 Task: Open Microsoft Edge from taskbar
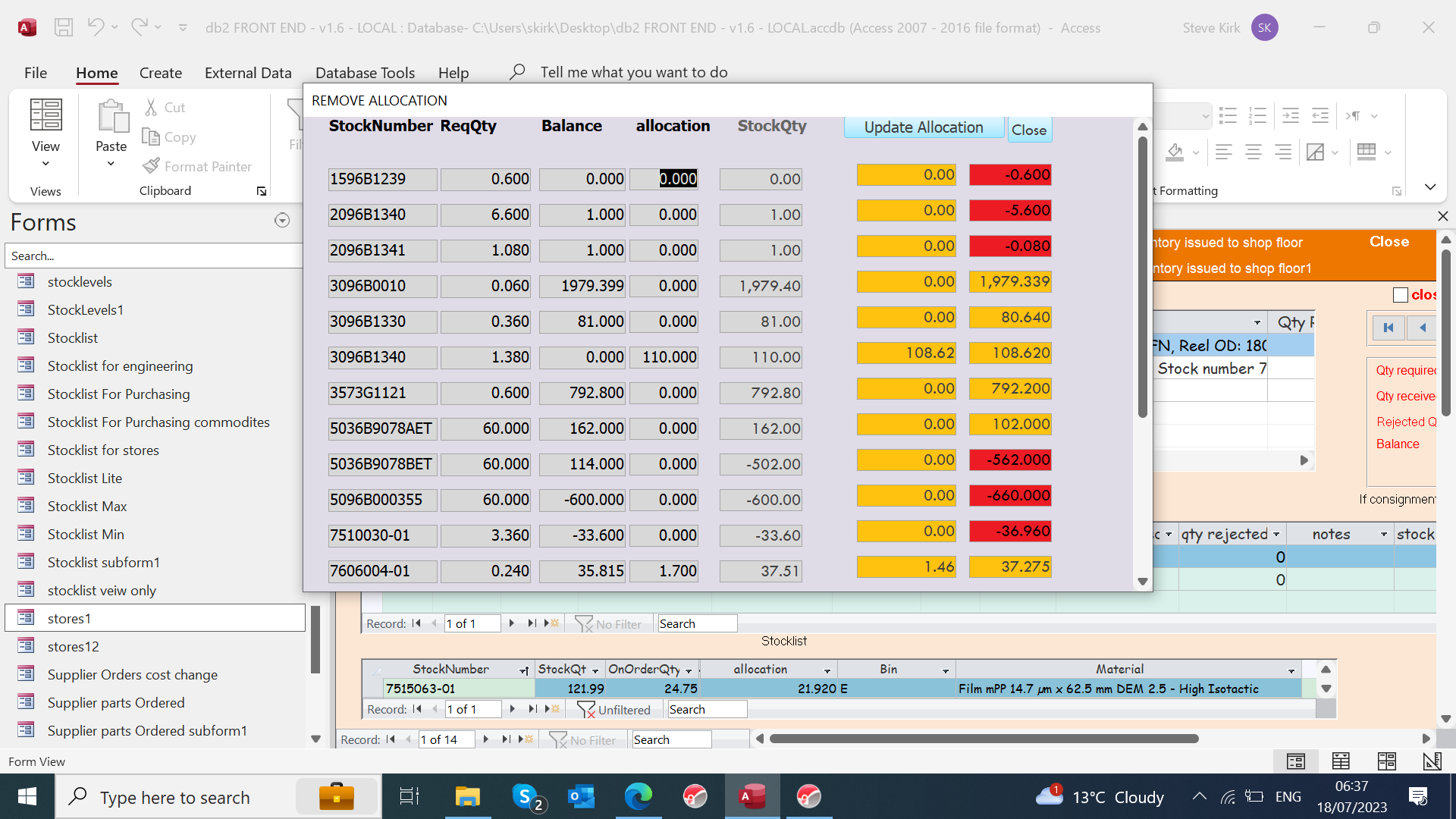point(638,796)
